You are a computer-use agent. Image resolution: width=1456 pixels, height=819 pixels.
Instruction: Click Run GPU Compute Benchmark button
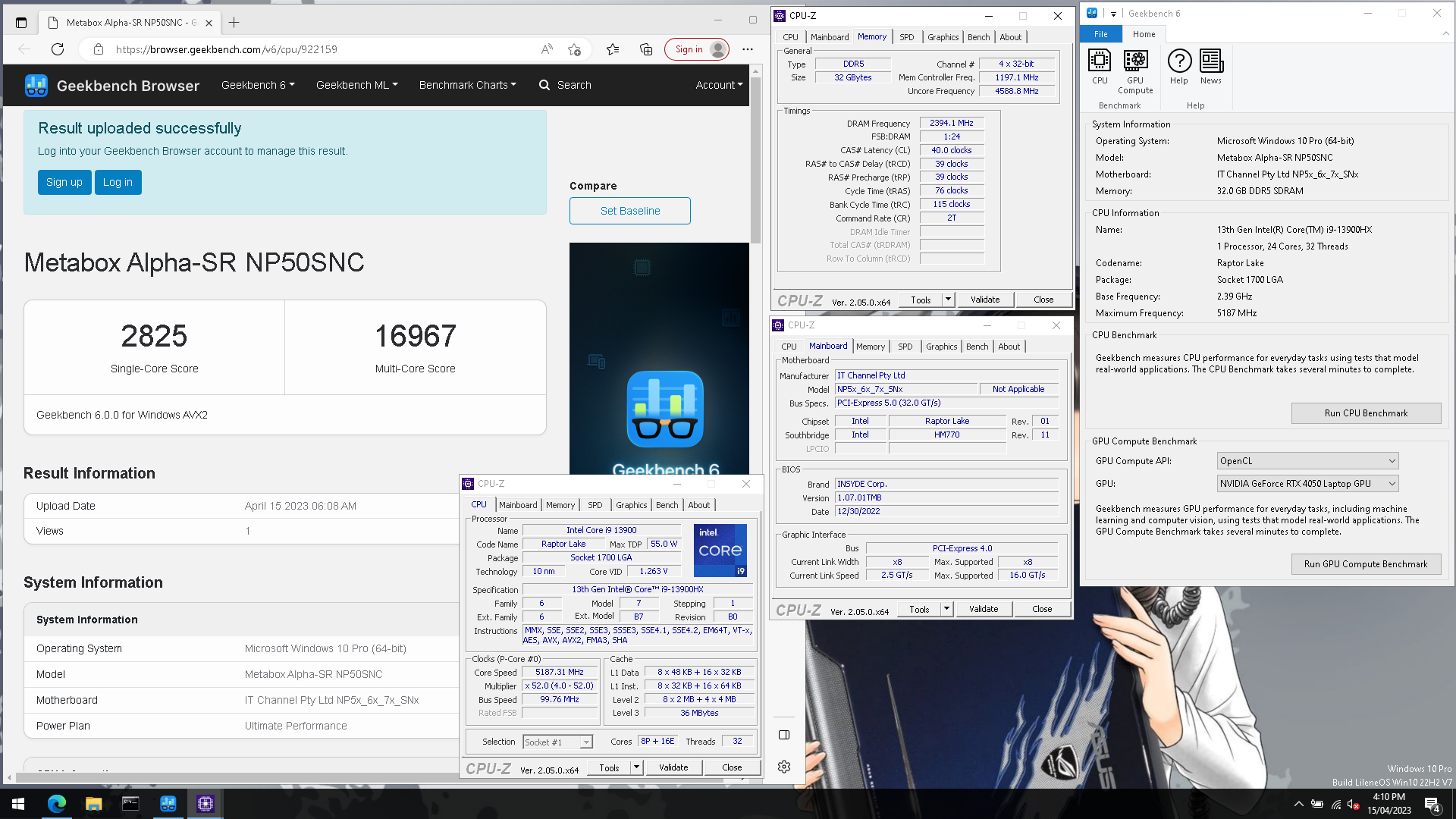coord(1366,564)
